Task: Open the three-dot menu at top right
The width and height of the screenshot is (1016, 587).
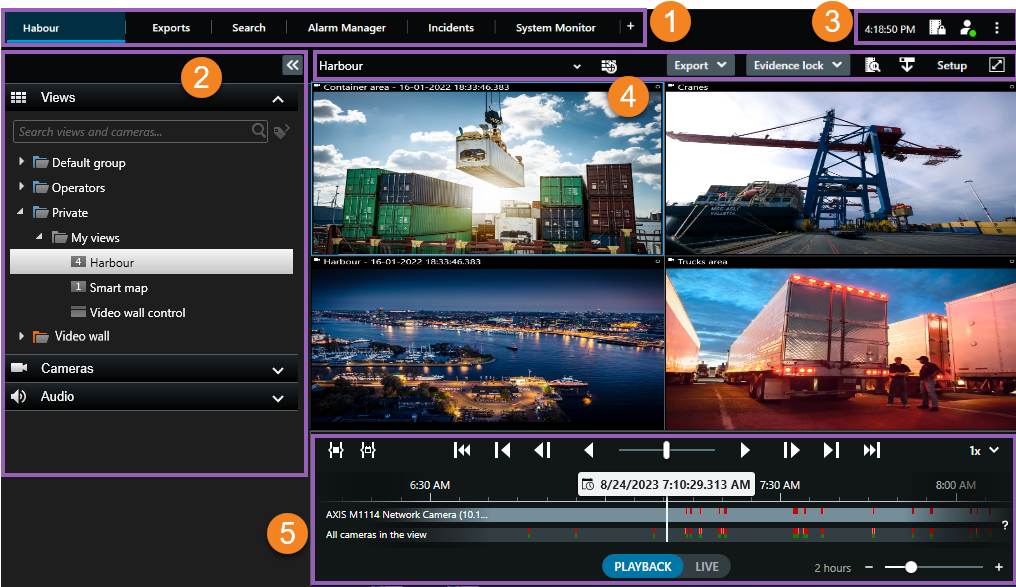Action: pyautogui.click(x=997, y=28)
